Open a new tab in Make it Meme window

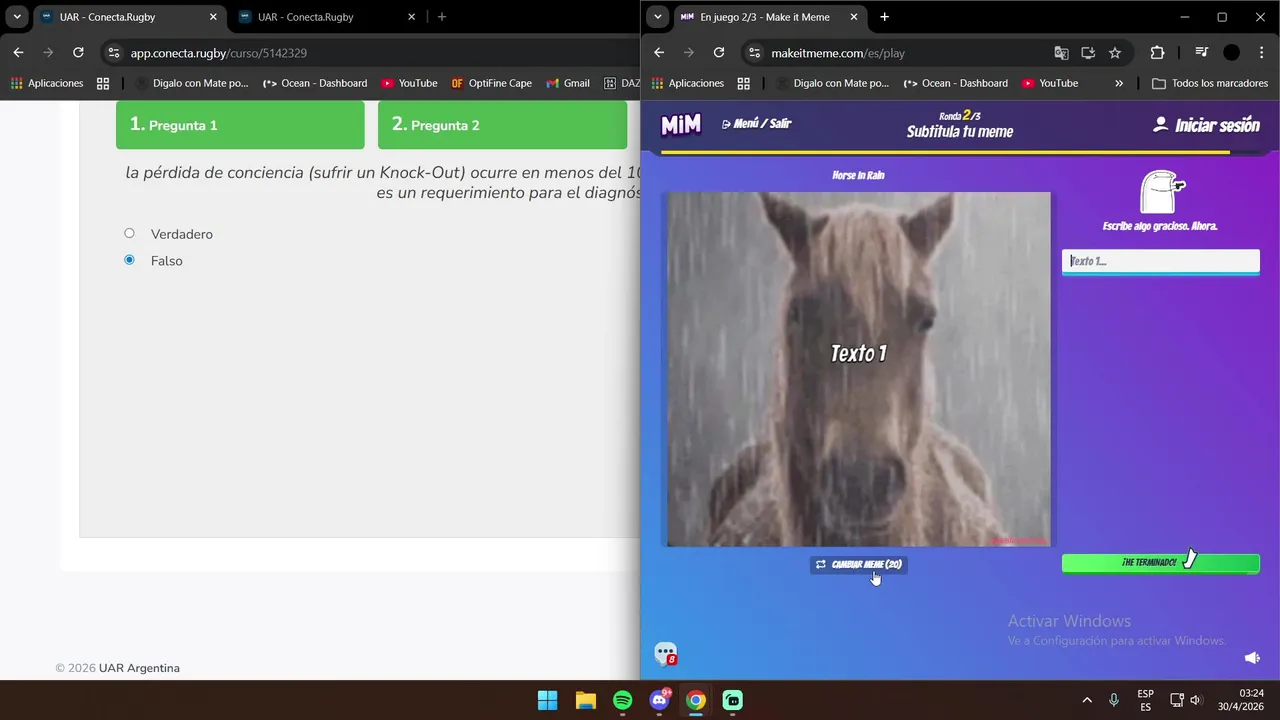coord(884,17)
